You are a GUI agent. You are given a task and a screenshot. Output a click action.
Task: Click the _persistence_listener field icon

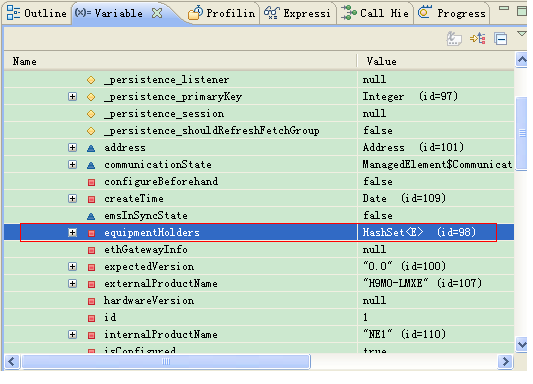(x=91, y=80)
